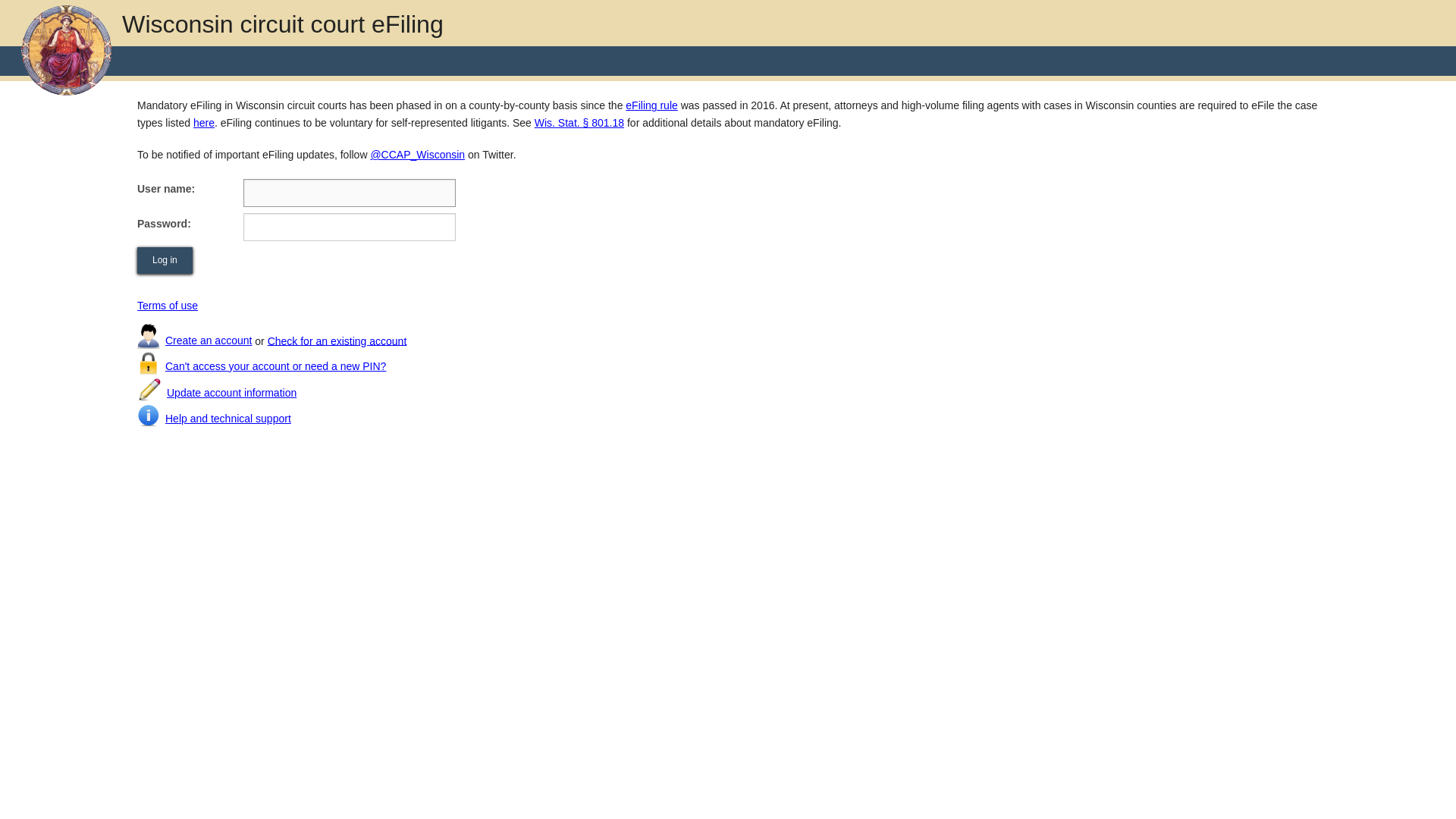Image resolution: width=1456 pixels, height=819 pixels.
Task: Click the Help and technical support link
Action: tap(228, 418)
